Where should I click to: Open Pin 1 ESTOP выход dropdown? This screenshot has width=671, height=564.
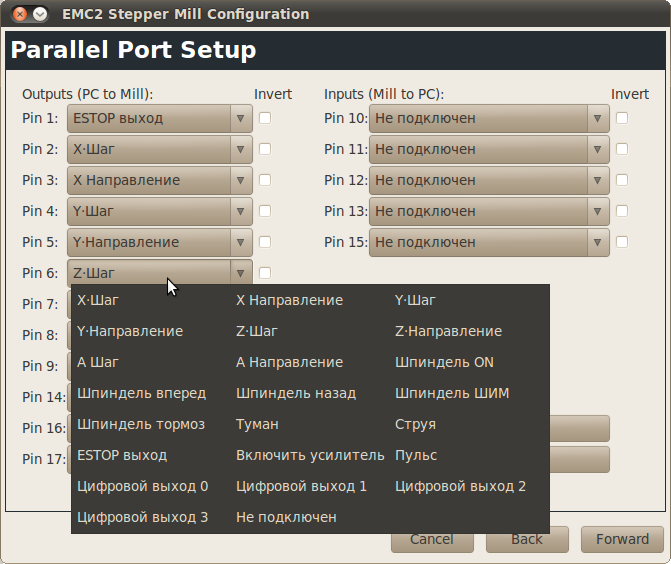click(160, 118)
